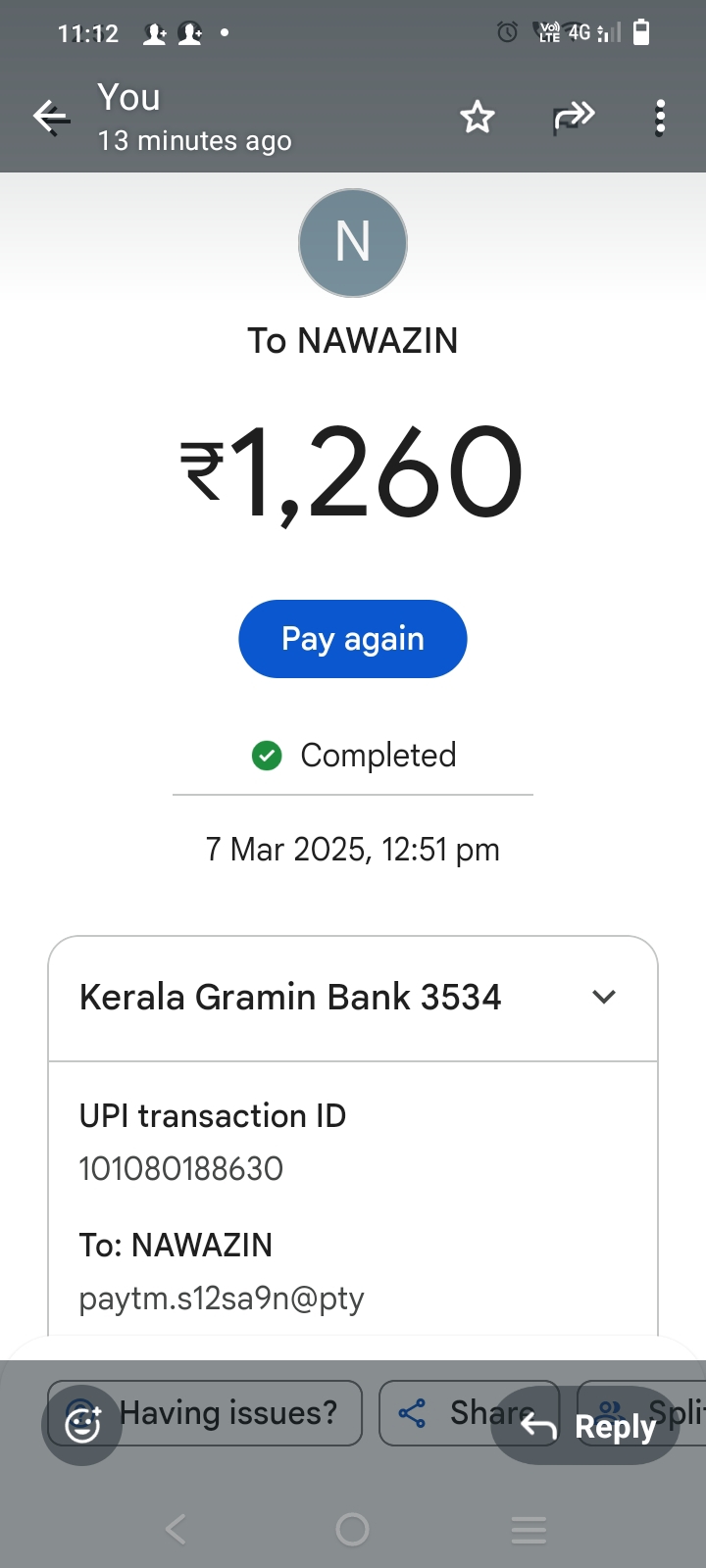Tap the alarm icon in status bar
This screenshot has height=1568, width=706.
507,33
